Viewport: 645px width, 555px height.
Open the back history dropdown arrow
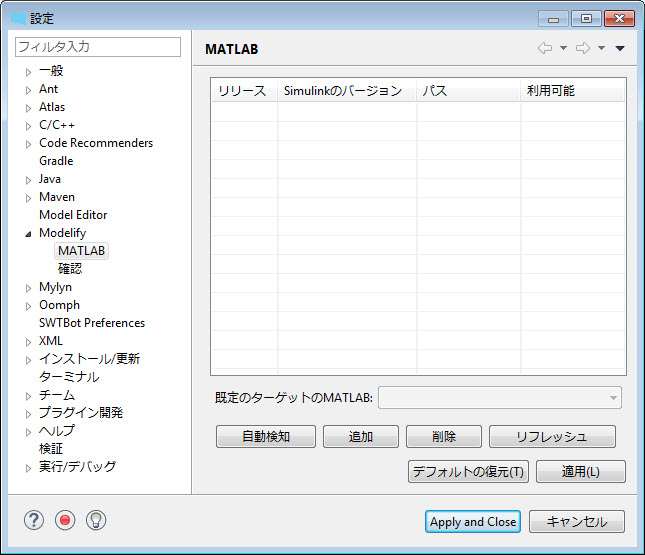tap(564, 48)
